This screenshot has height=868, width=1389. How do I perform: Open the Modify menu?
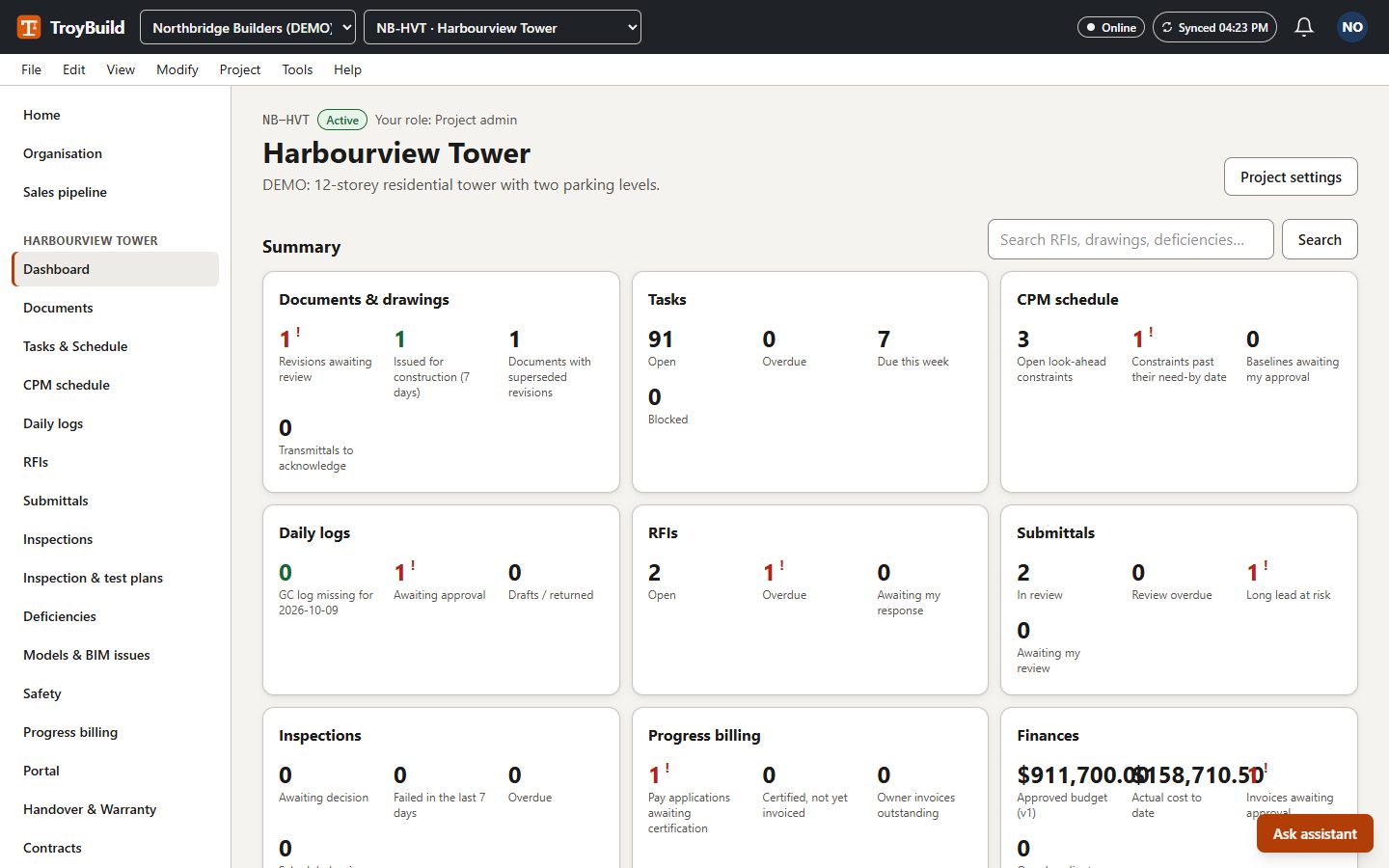click(x=177, y=69)
